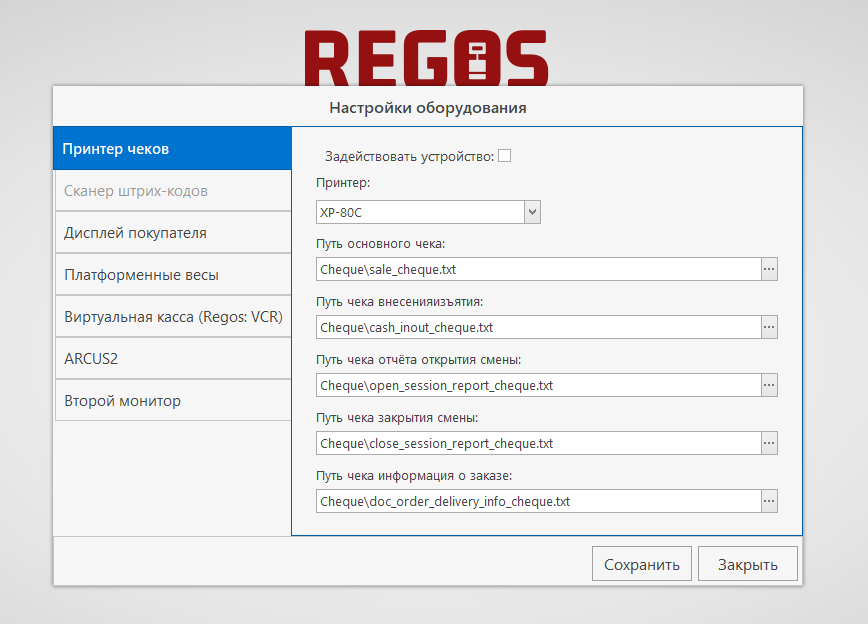
Task: Click the 'Путь чека закрытия смены:' label
Action: click(397, 417)
